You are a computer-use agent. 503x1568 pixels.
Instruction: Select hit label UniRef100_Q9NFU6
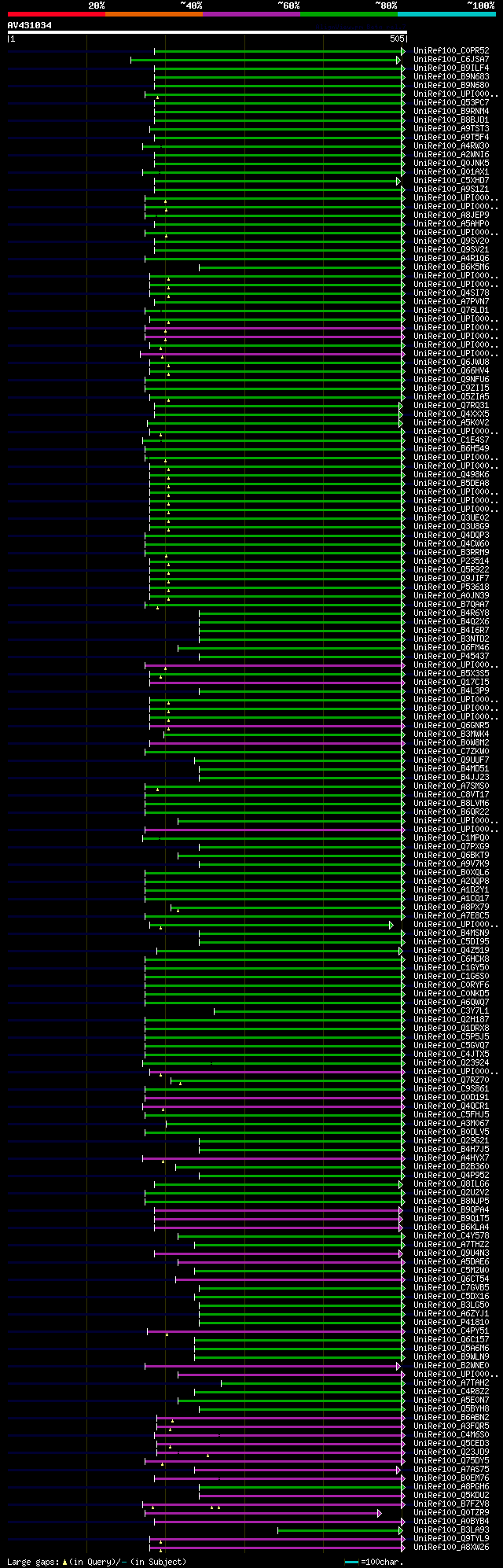(x=451, y=380)
